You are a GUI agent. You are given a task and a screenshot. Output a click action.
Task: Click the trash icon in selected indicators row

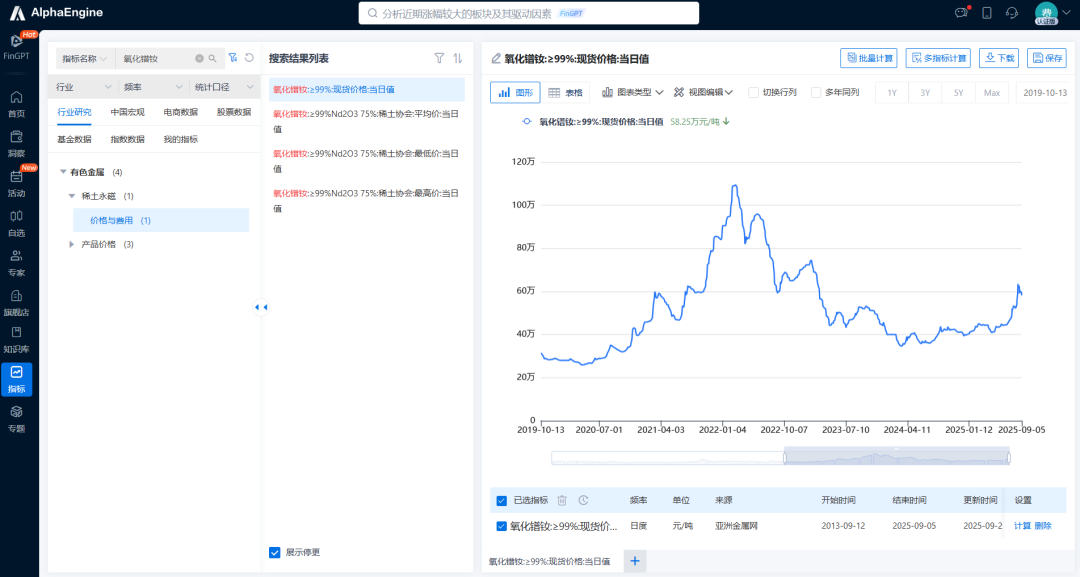coord(562,500)
